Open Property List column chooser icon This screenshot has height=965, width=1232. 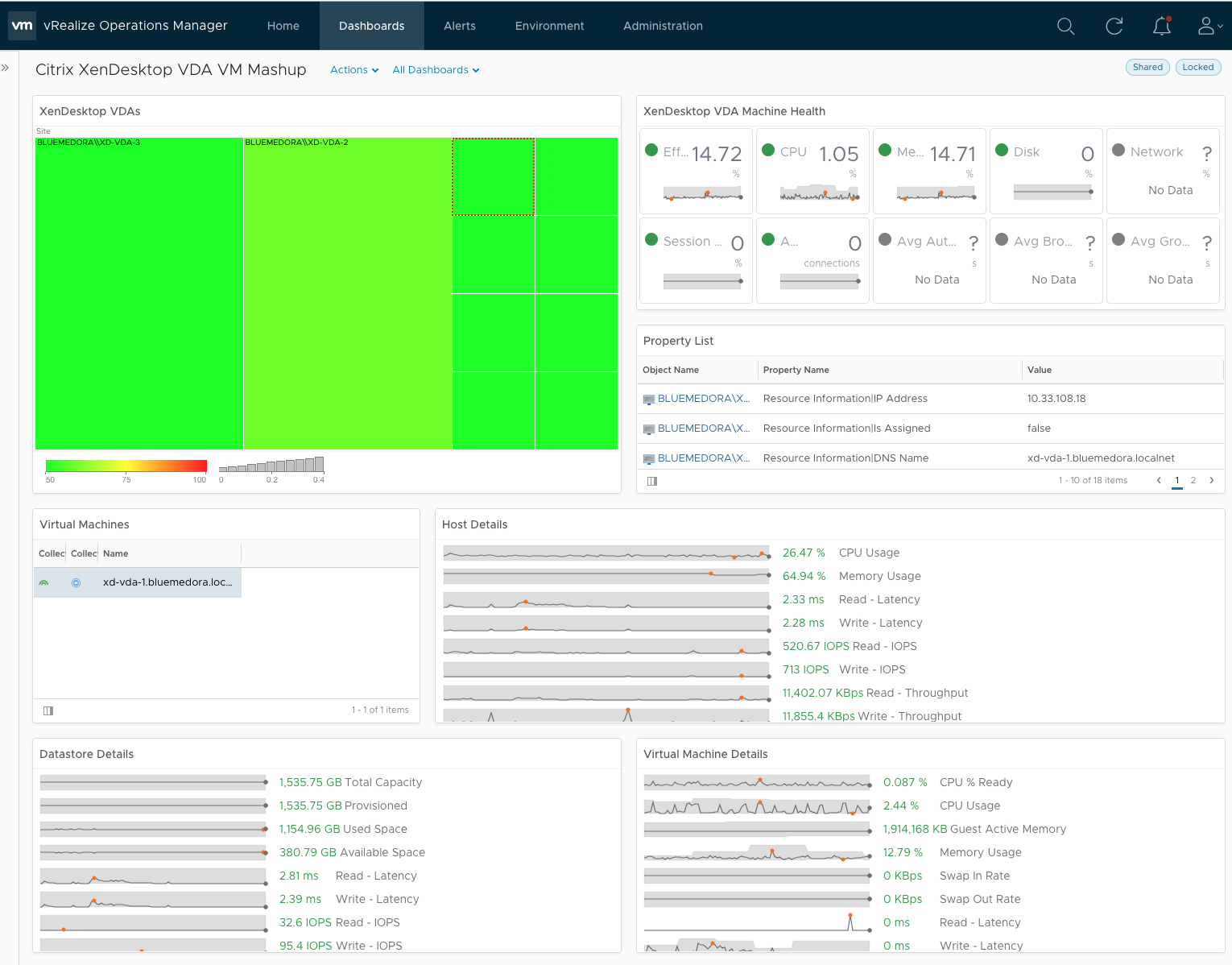(652, 481)
